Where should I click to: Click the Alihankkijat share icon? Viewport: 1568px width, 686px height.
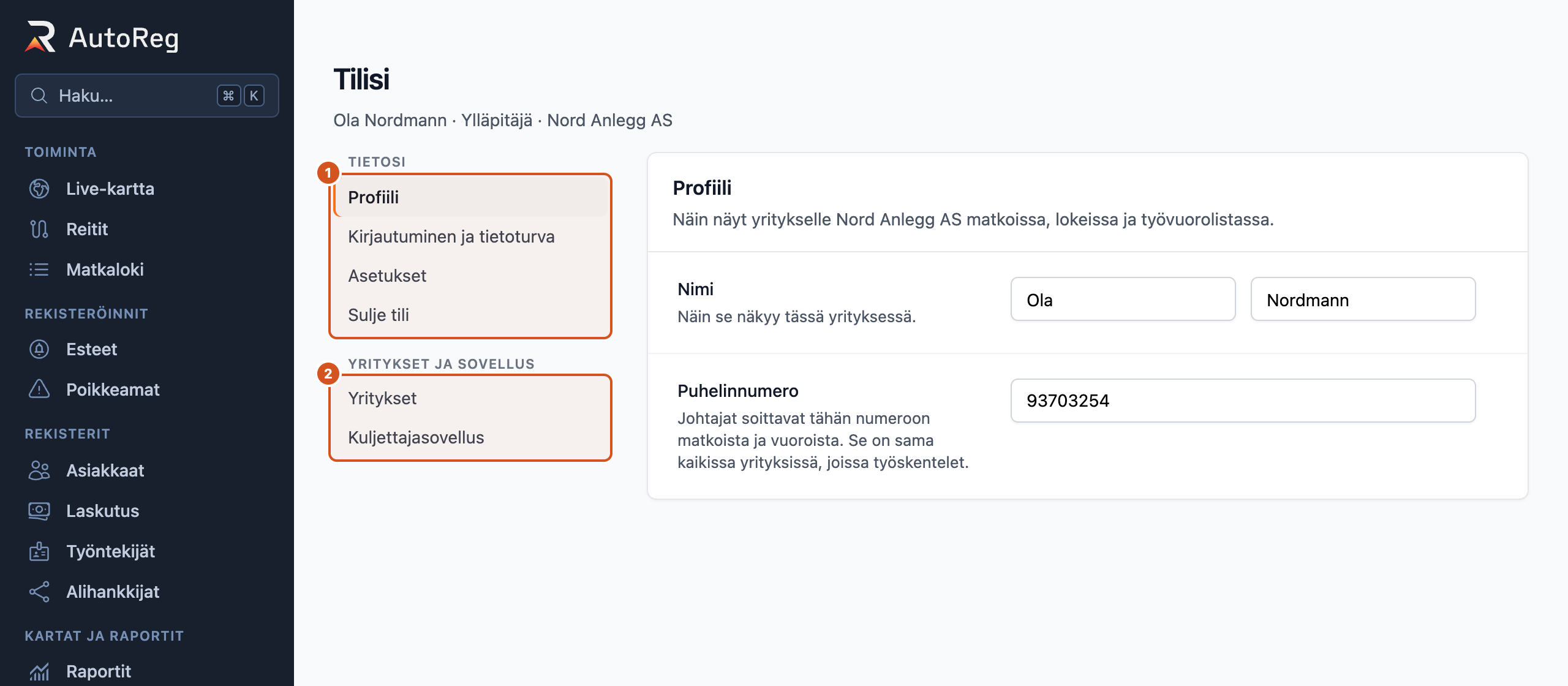tap(39, 592)
